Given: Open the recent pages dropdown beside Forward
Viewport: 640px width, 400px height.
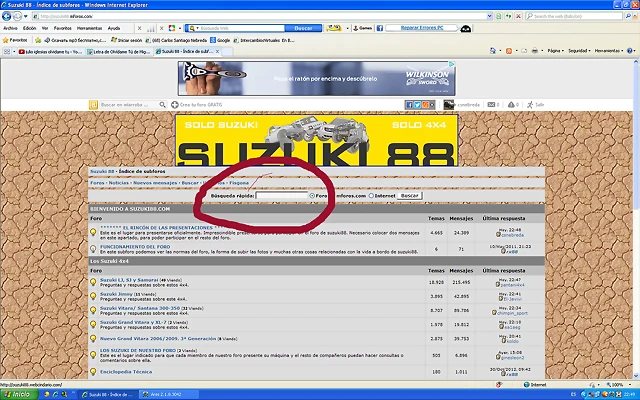Looking at the screenshot, I should (x=25, y=16).
